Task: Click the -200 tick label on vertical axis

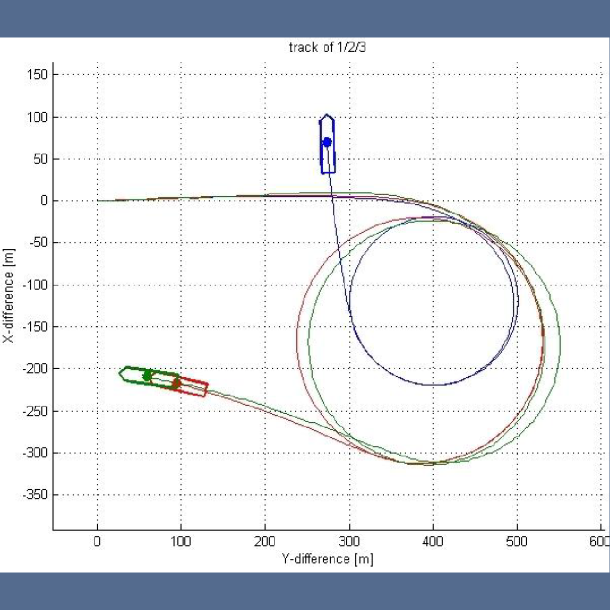Action: (x=34, y=369)
